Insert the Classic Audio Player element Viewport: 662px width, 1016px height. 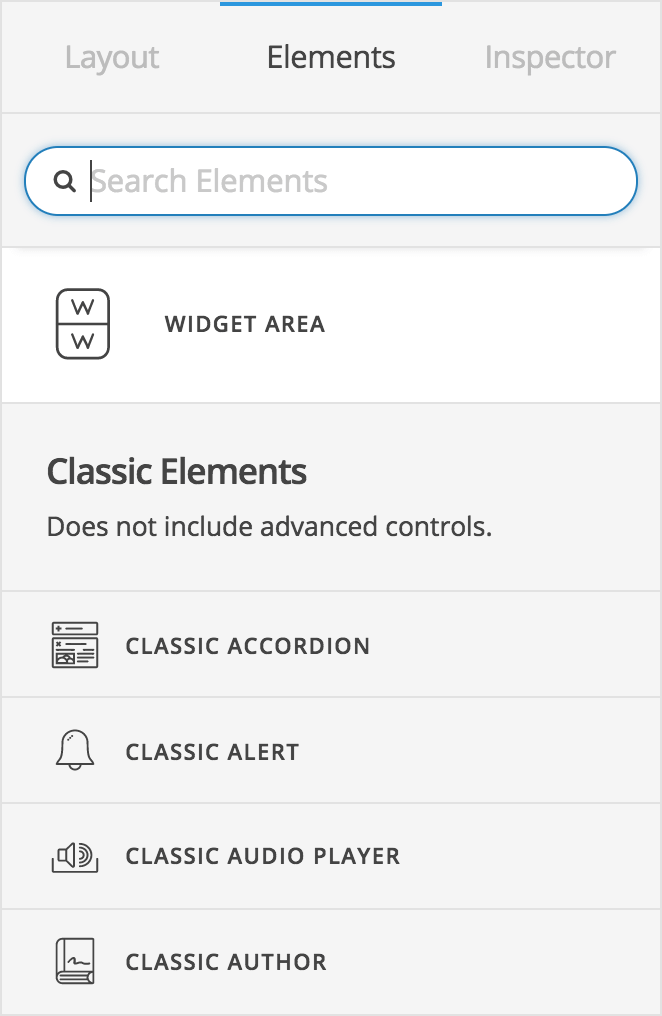(x=262, y=856)
